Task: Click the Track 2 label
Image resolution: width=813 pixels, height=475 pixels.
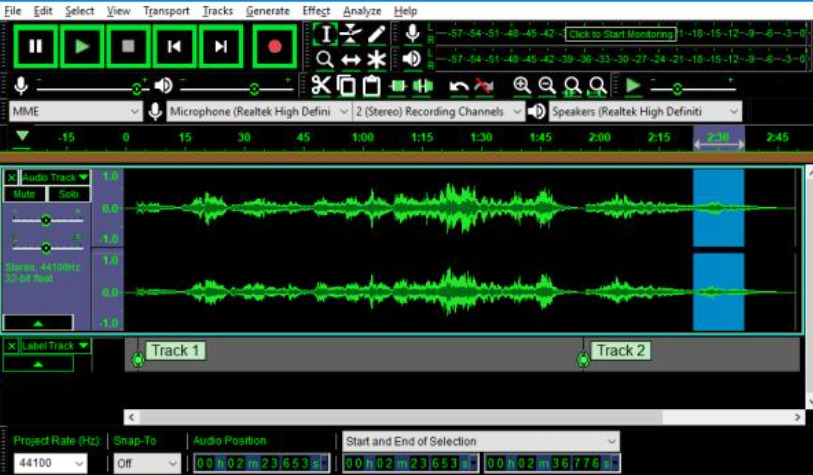Action: pos(621,351)
